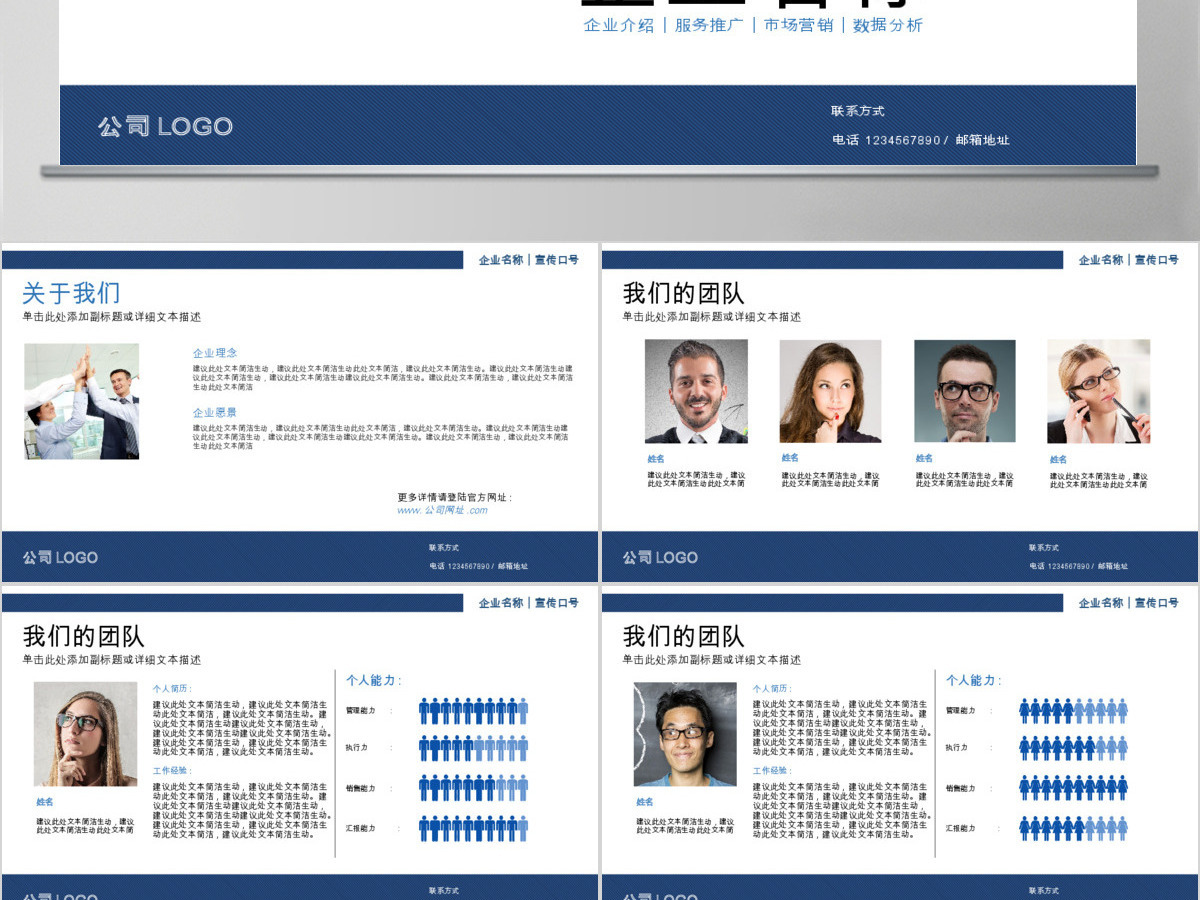
Task: Click 我们的团队 title on the four-photo slide
Action: pos(683,293)
